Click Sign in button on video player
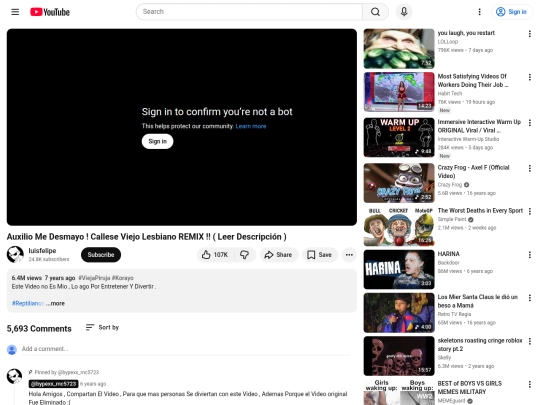540x405 pixels. pos(157,142)
